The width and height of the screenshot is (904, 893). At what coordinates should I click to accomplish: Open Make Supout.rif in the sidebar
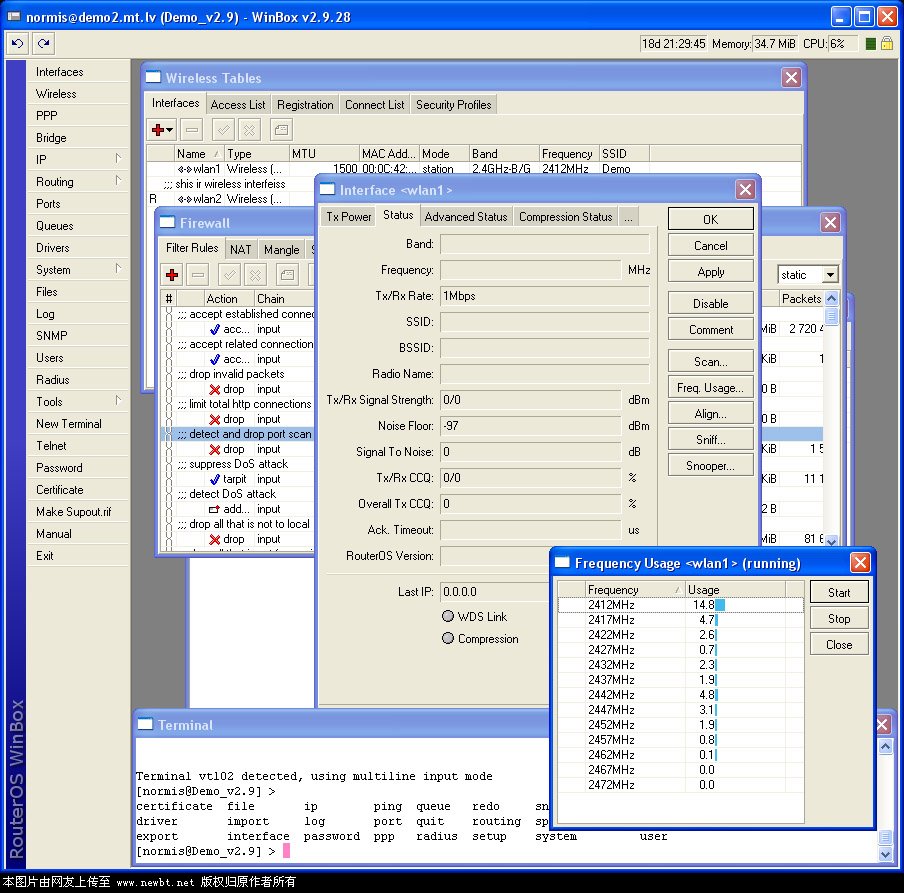click(78, 511)
